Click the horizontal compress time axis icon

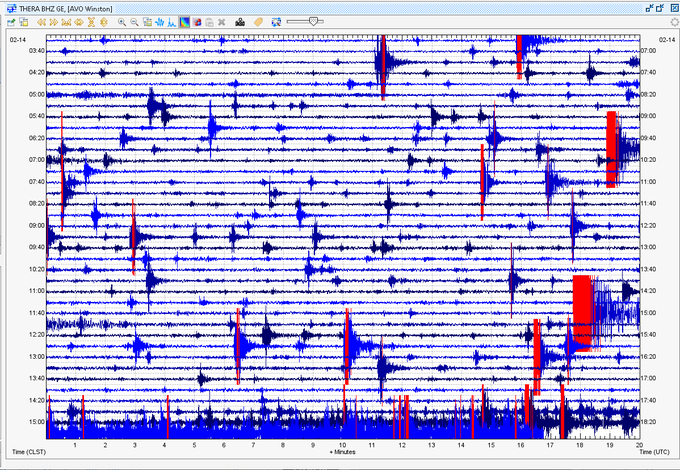pos(66,21)
